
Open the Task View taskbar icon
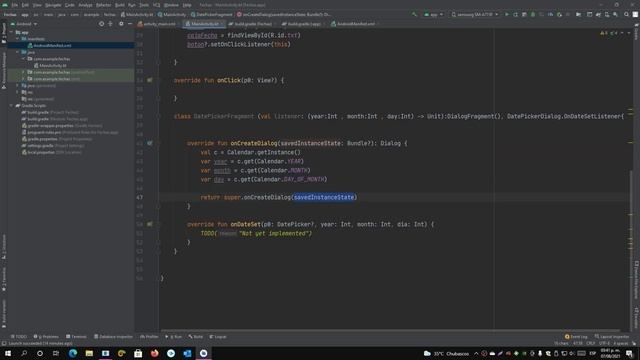(56, 353)
